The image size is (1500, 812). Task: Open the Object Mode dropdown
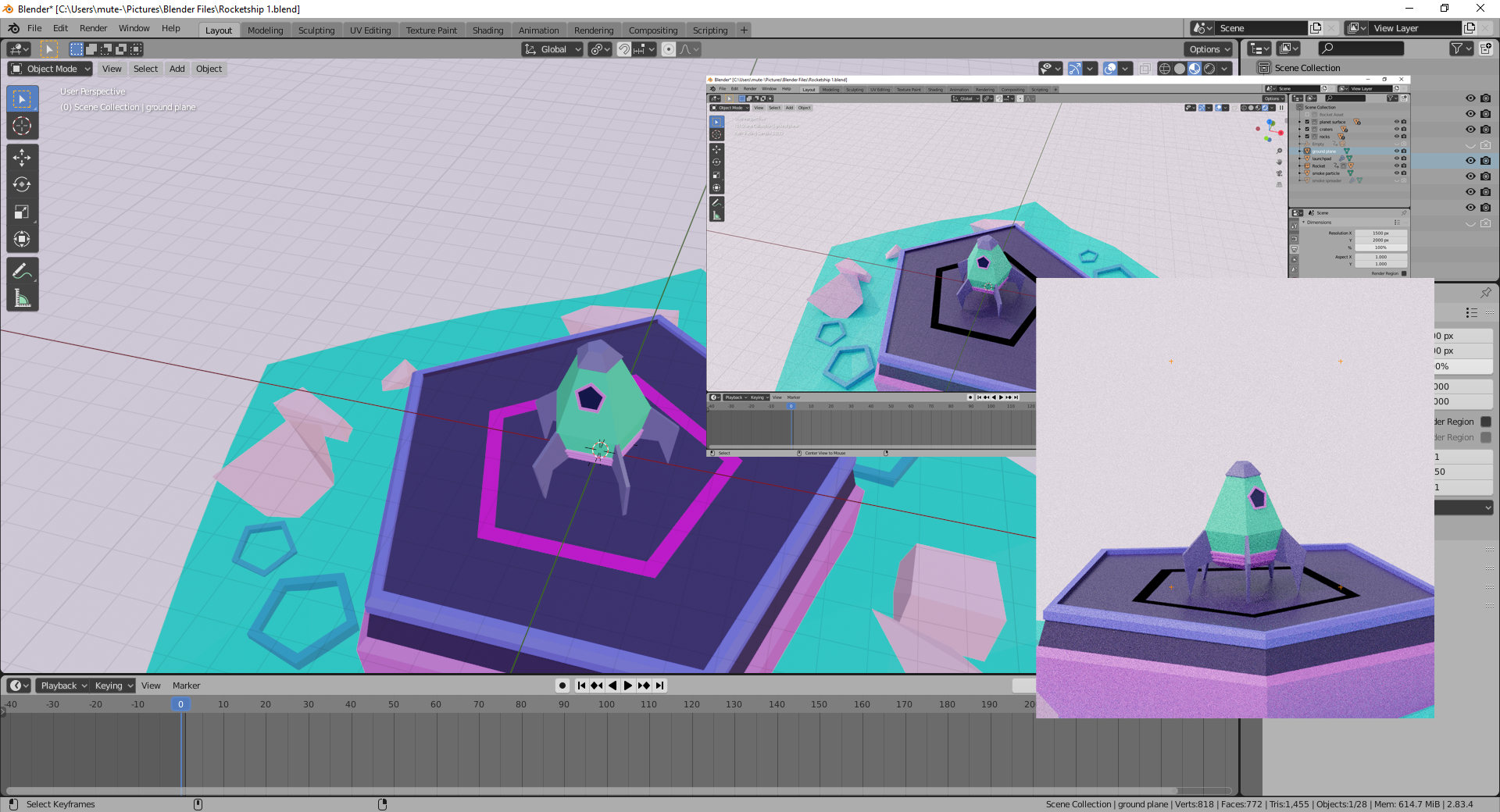tap(51, 69)
